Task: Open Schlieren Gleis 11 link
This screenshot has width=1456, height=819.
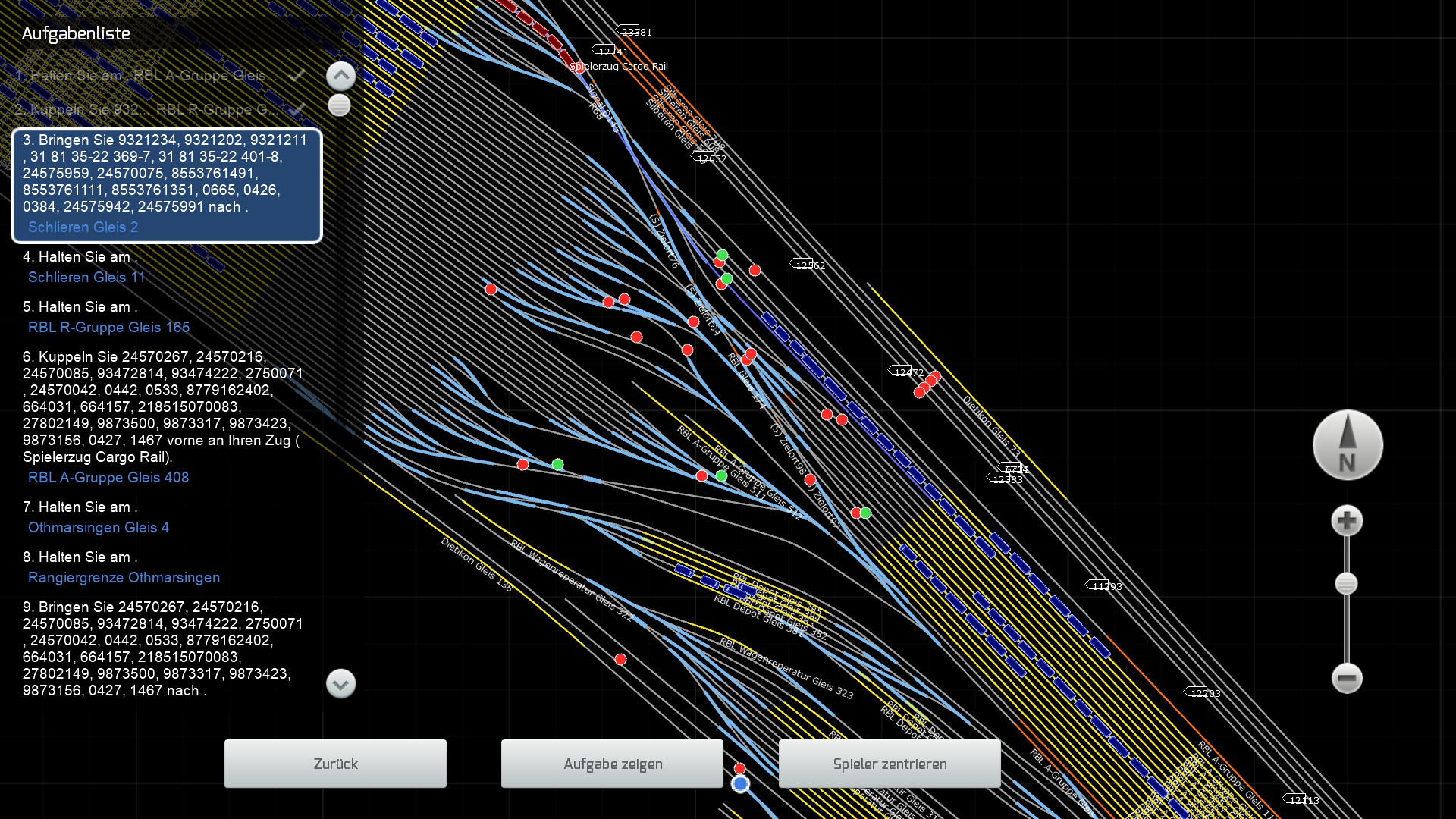Action: pos(86,278)
